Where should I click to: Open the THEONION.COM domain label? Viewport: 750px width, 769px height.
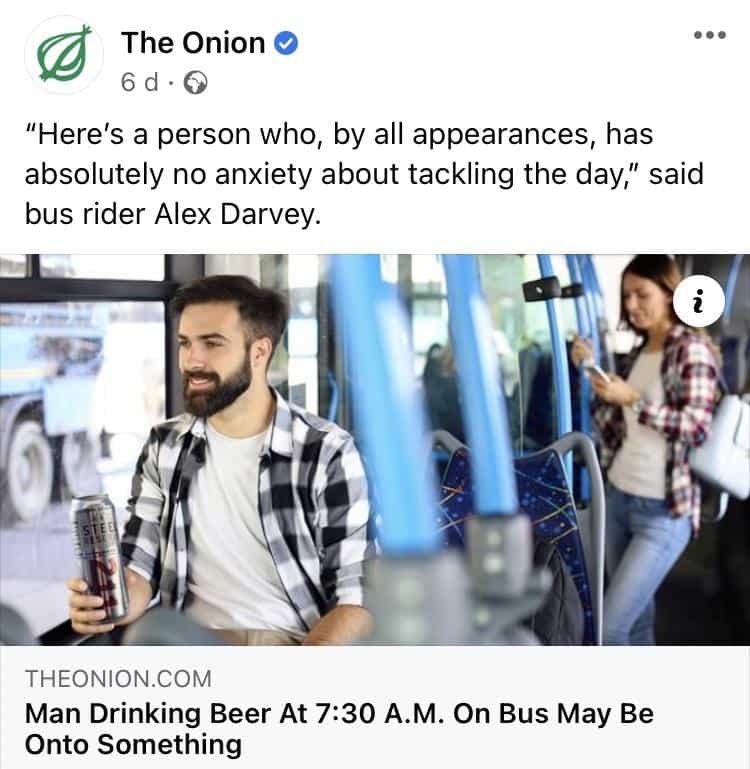tap(118, 680)
